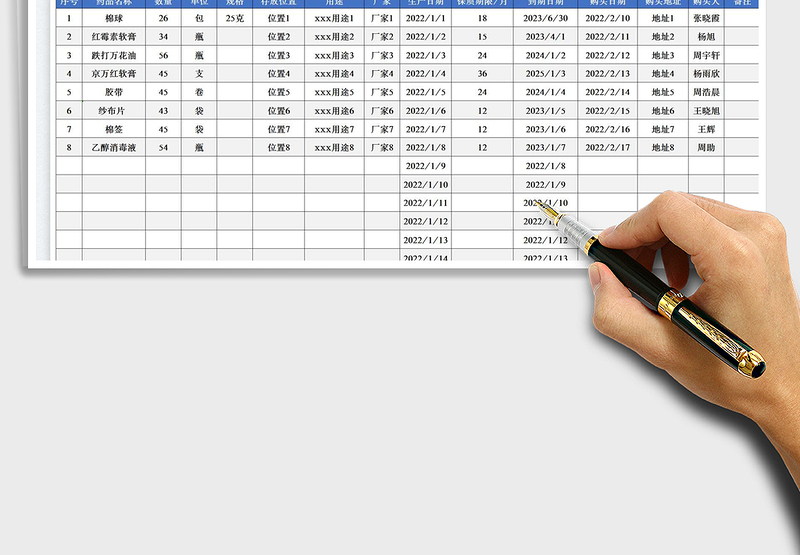Click the 京万红软膏 cell
800x555 pixels.
[x=114, y=74]
